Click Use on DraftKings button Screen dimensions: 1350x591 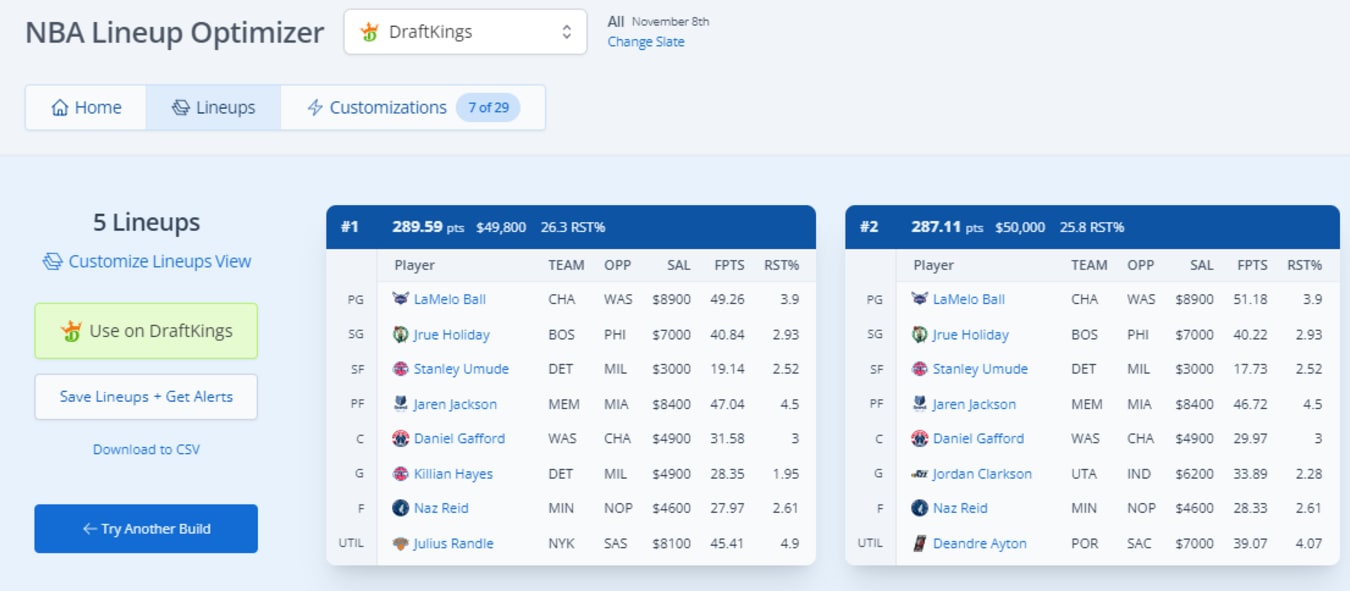coord(146,331)
